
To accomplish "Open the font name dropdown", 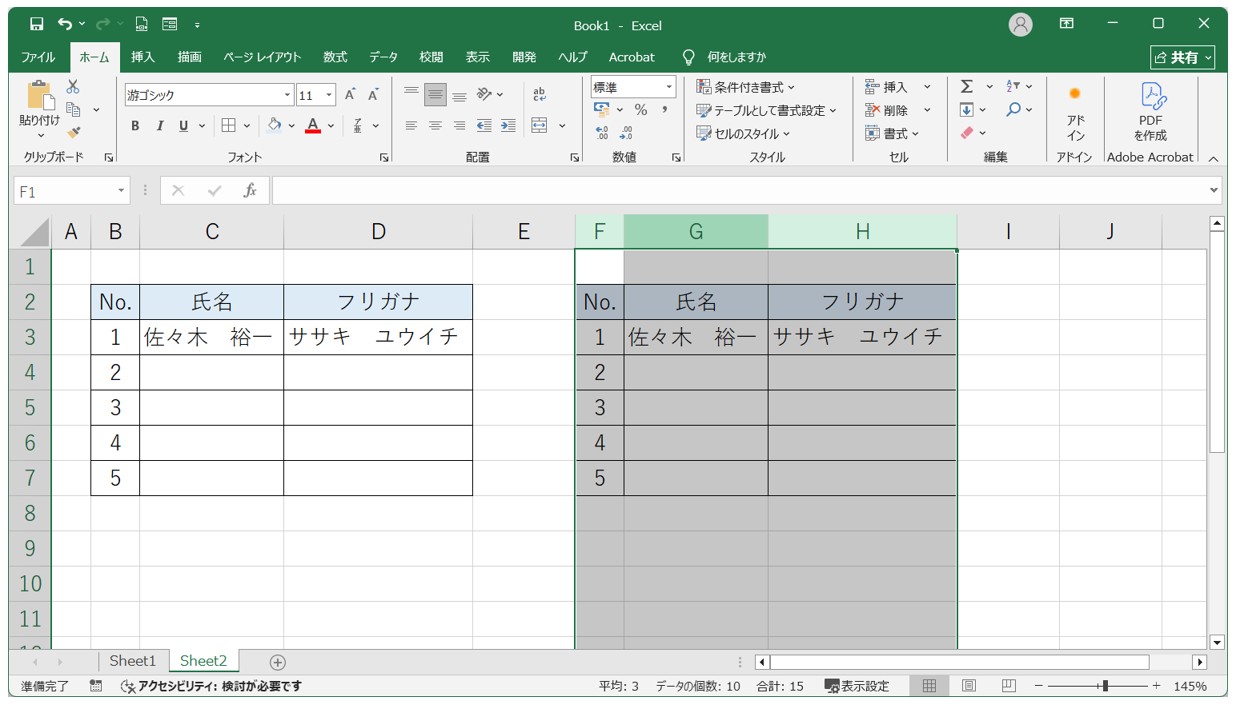I will (288, 96).
